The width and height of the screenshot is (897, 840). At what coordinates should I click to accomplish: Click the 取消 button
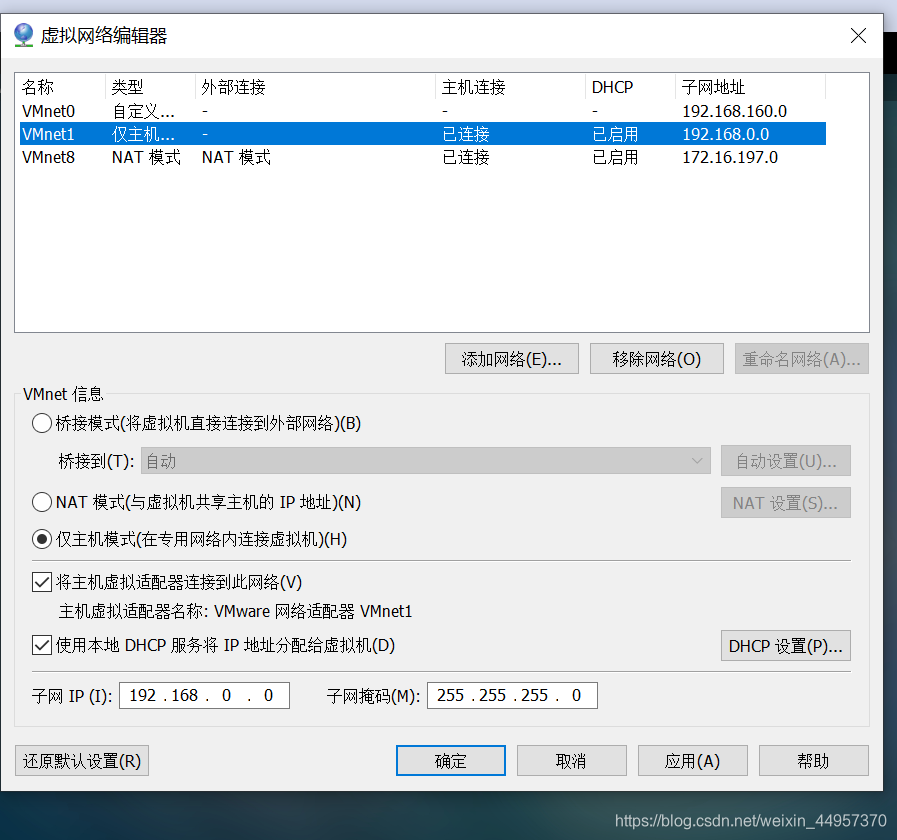[x=571, y=760]
